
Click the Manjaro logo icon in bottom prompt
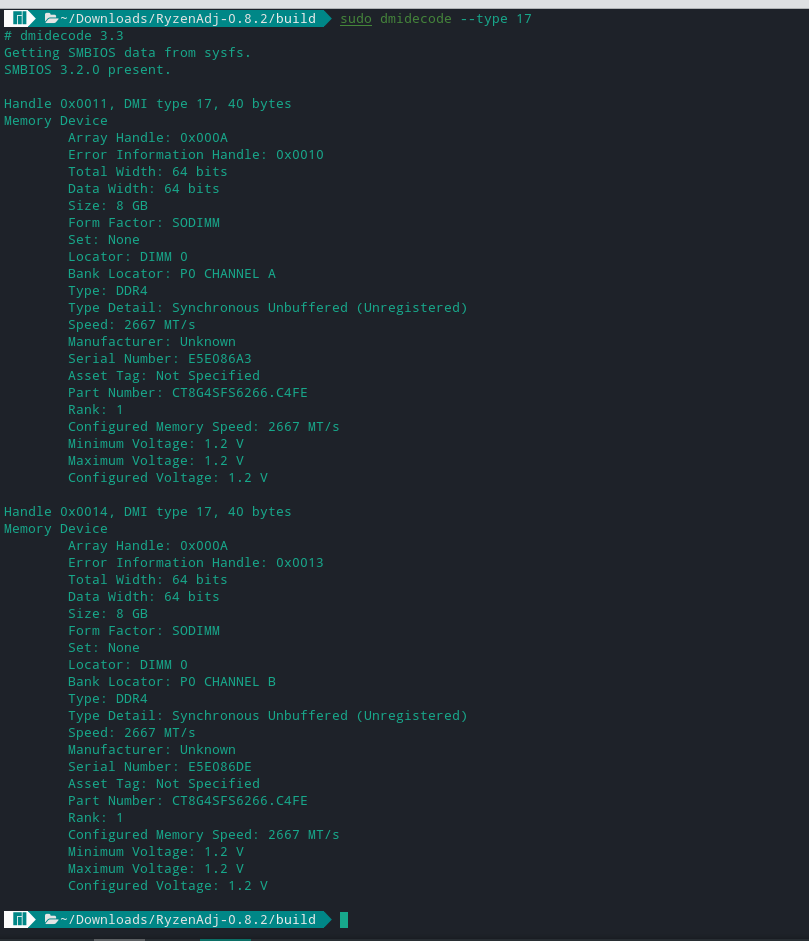19,919
